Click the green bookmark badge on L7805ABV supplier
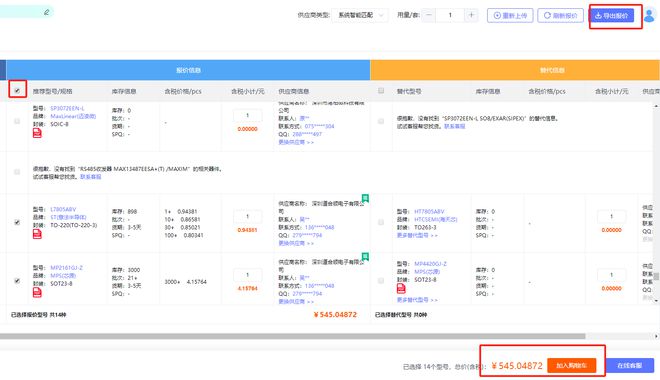Image resolution: width=660 pixels, height=380 pixels. click(365, 198)
